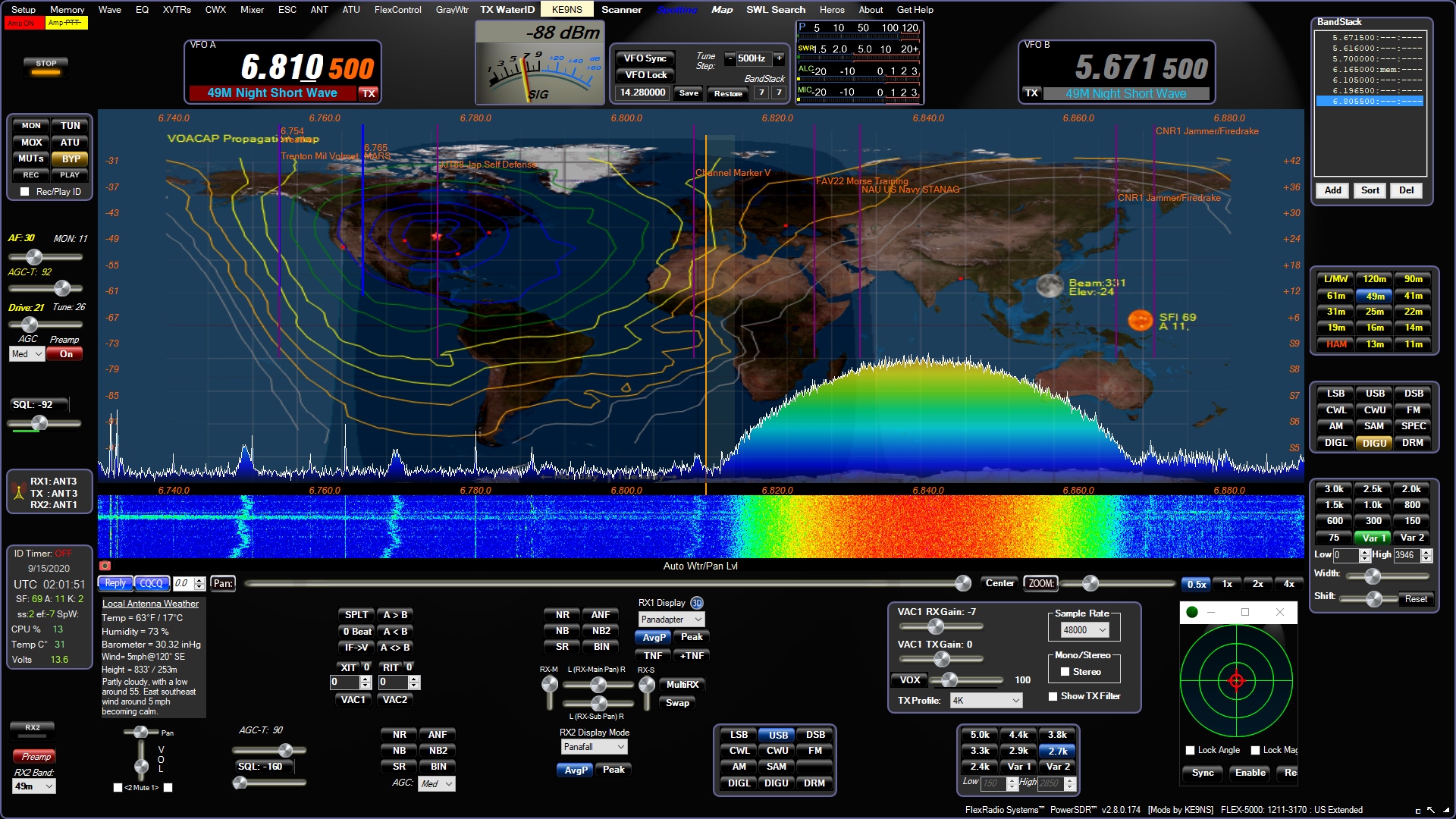Click the VFO Sync button
Viewport: 1456px width, 819px height.
pos(645,58)
